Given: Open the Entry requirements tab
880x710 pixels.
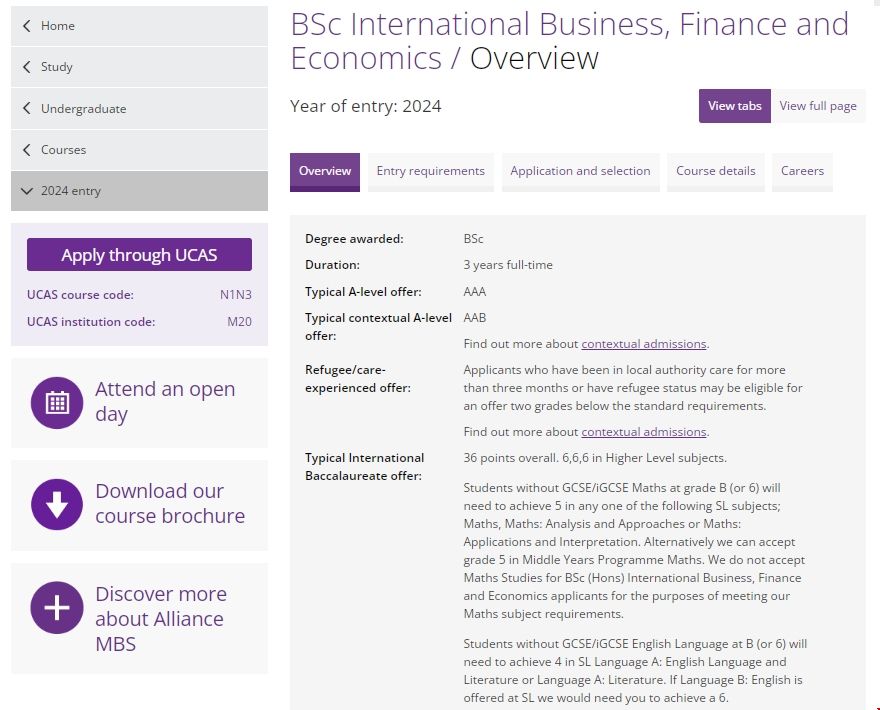Looking at the screenshot, I should click(x=430, y=171).
